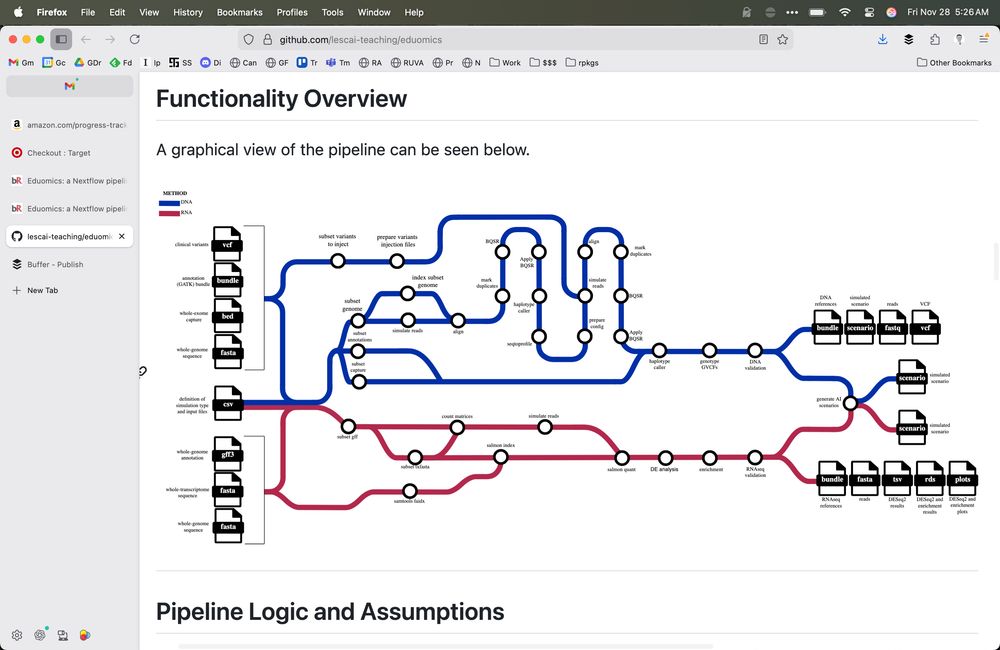Open the Fd bookmark

click(x=121, y=63)
